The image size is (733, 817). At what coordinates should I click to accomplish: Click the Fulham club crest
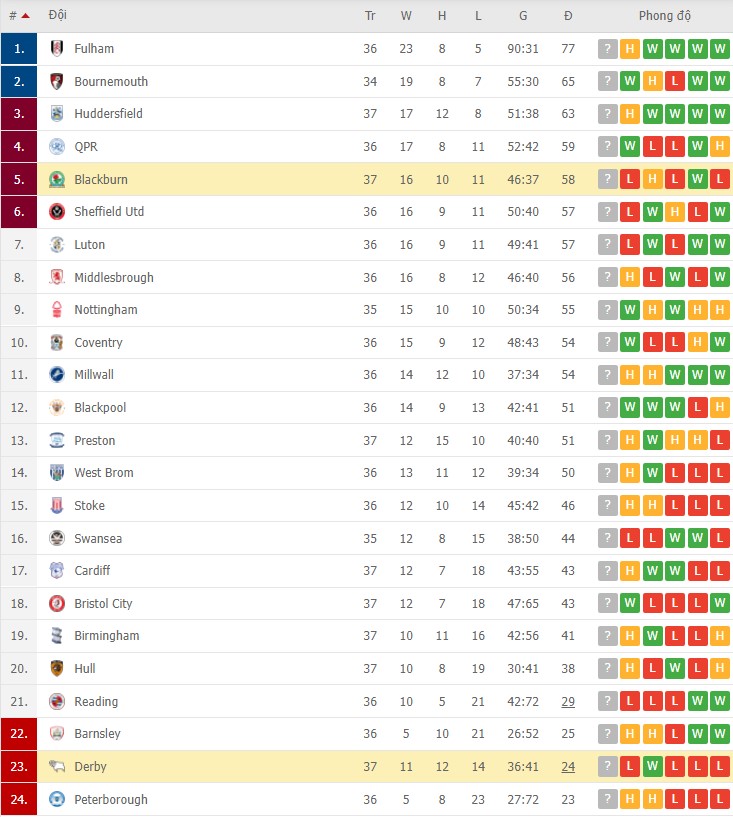point(56,48)
